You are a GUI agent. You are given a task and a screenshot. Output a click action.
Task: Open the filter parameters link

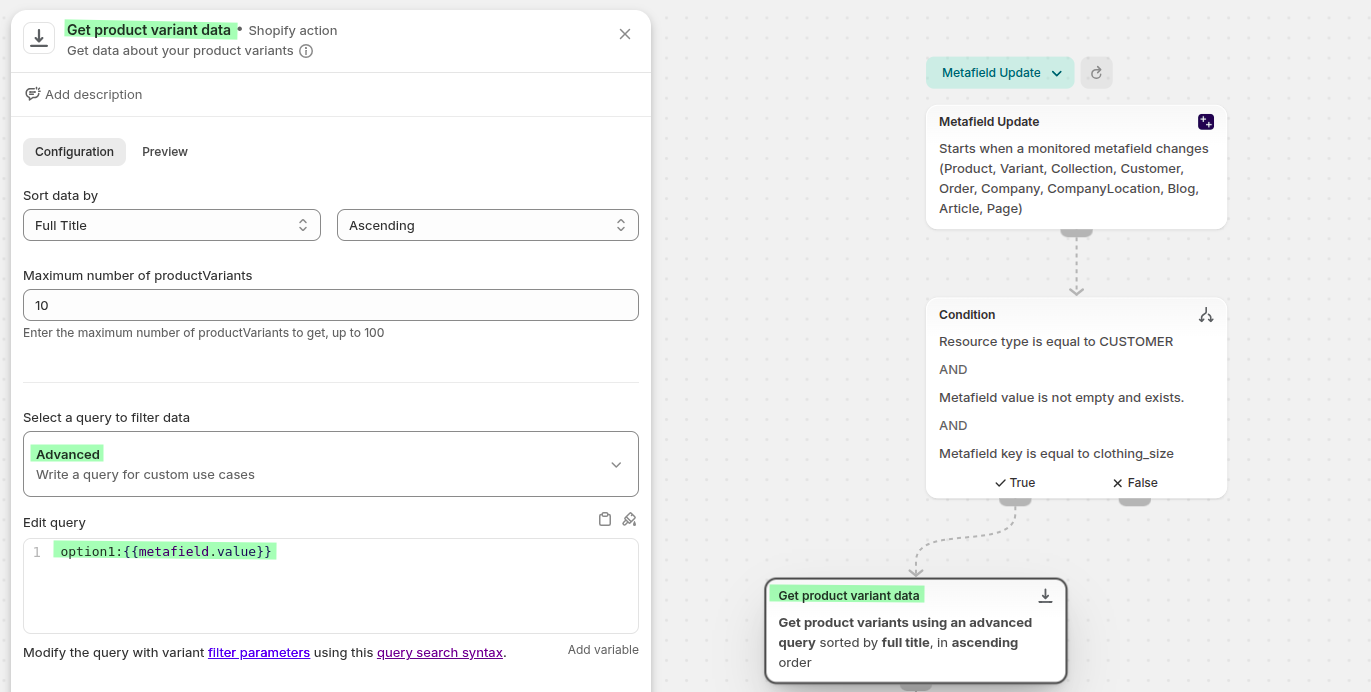[259, 653]
